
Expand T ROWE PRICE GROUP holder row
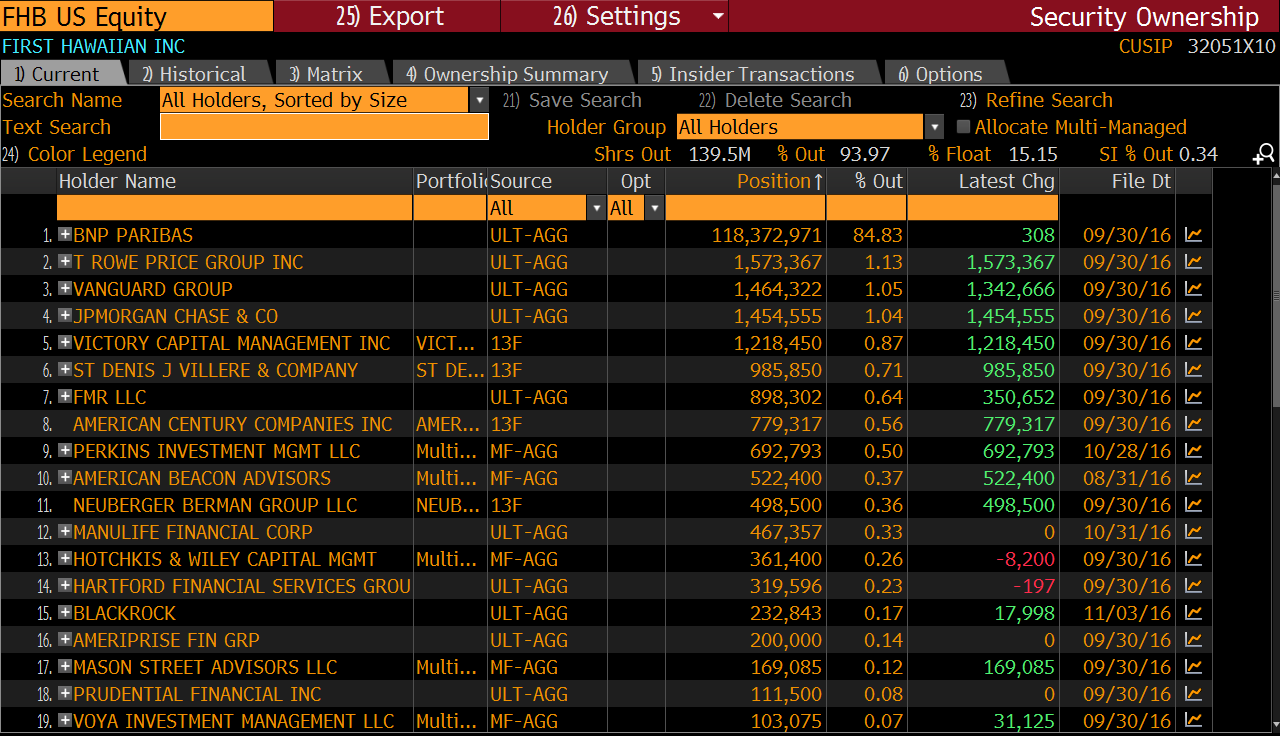(x=65, y=261)
